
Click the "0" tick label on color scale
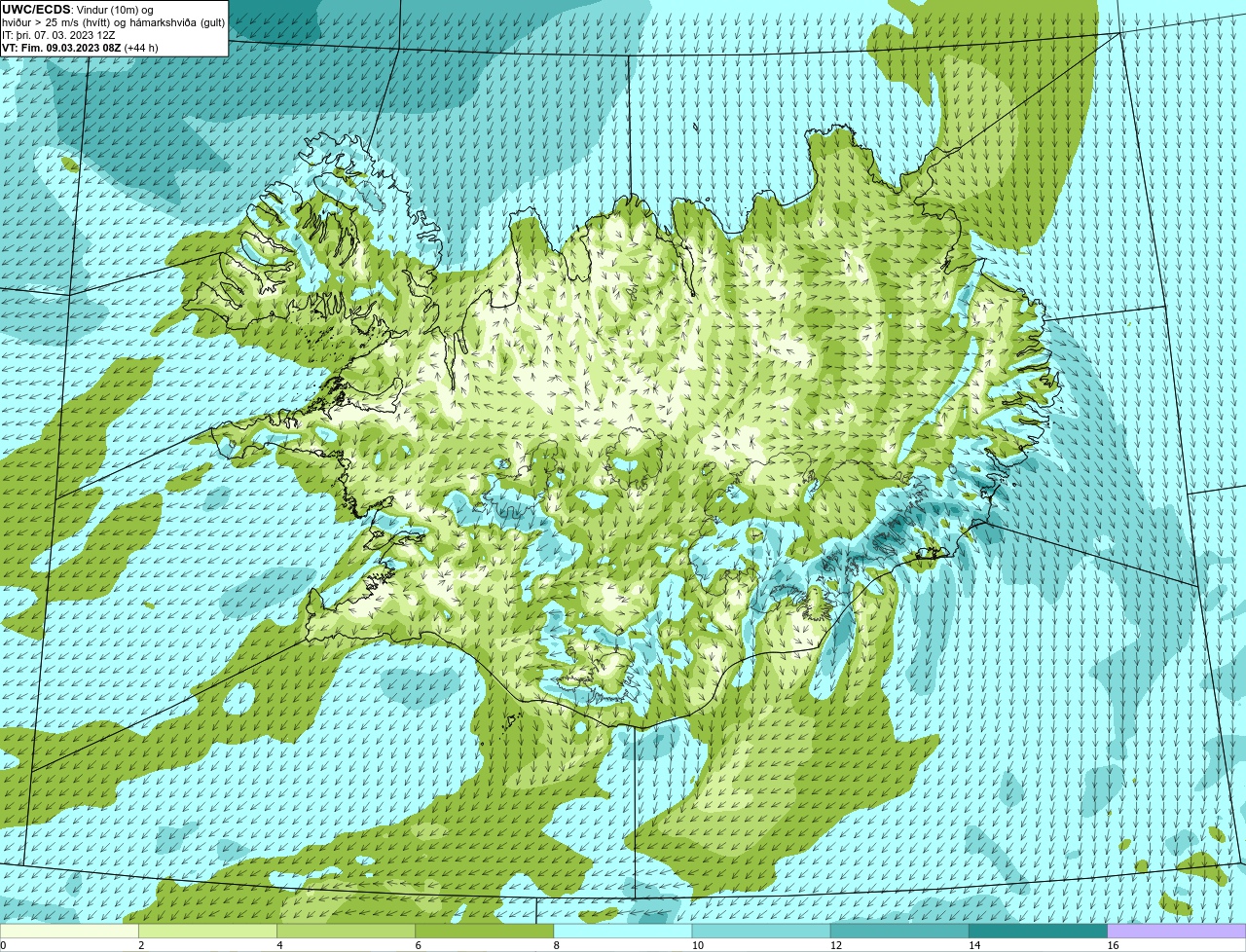pos(3,945)
